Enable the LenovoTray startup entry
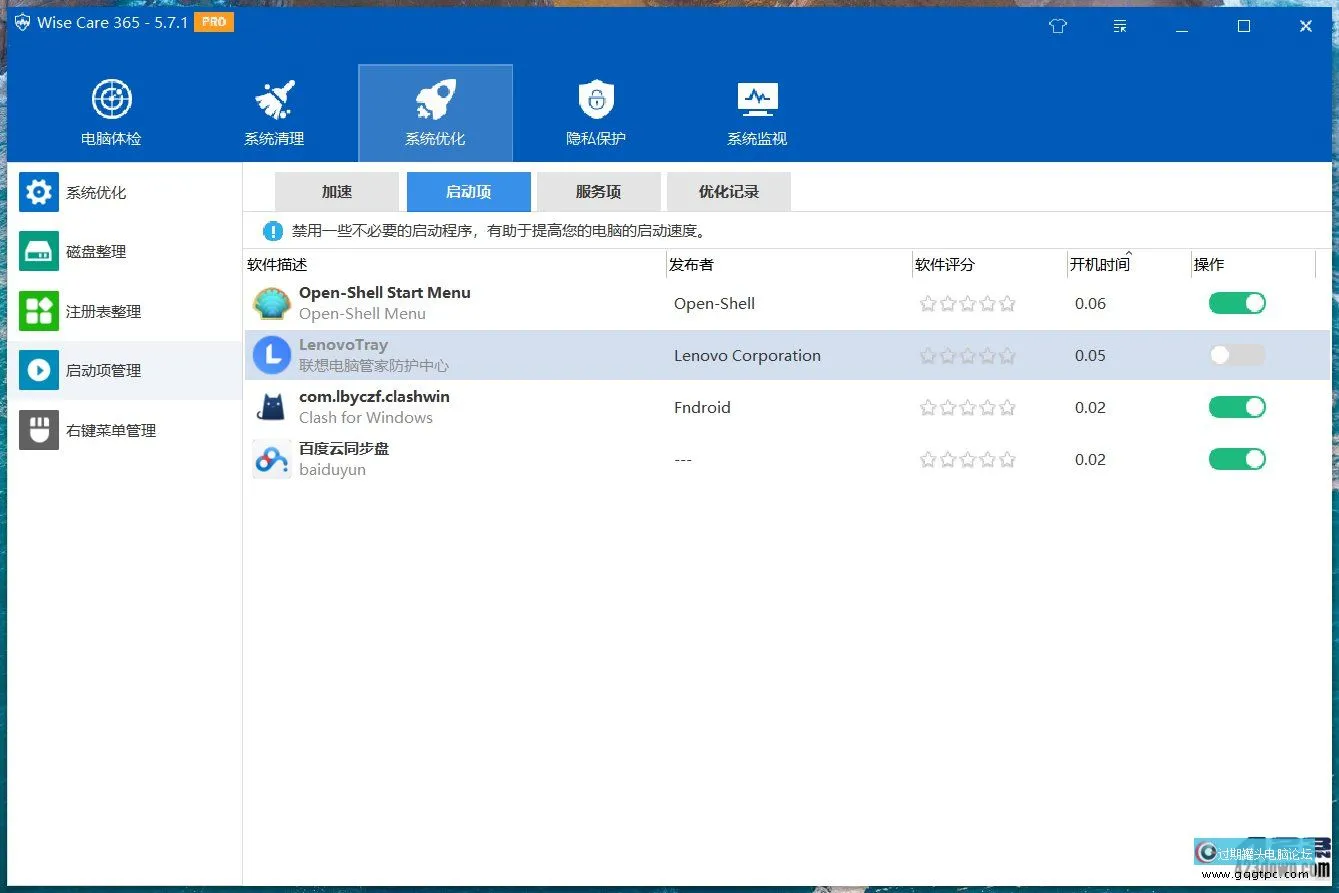Screen dimensions: 1339x893 pyautogui.click(x=1237, y=355)
